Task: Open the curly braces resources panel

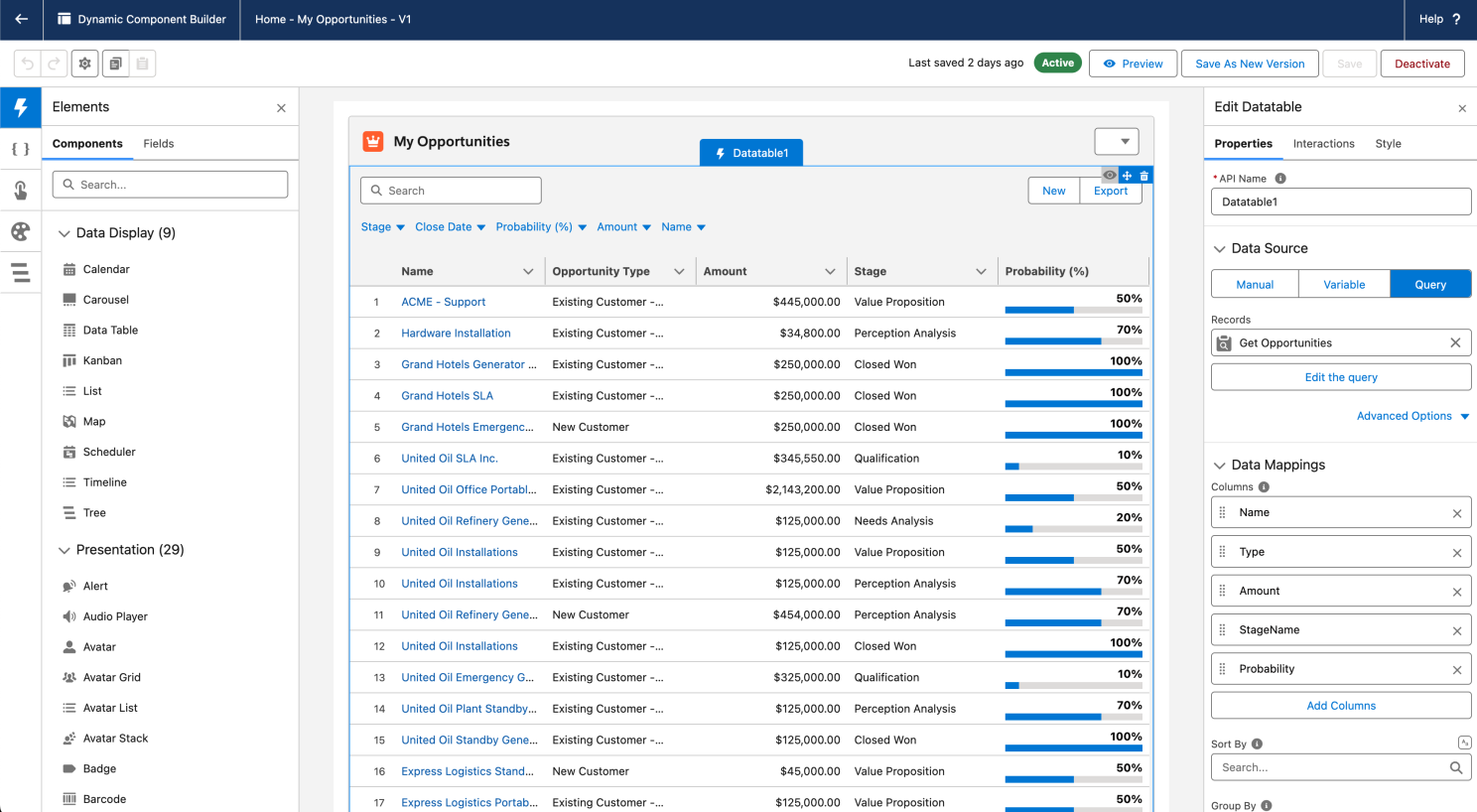Action: tap(20, 149)
